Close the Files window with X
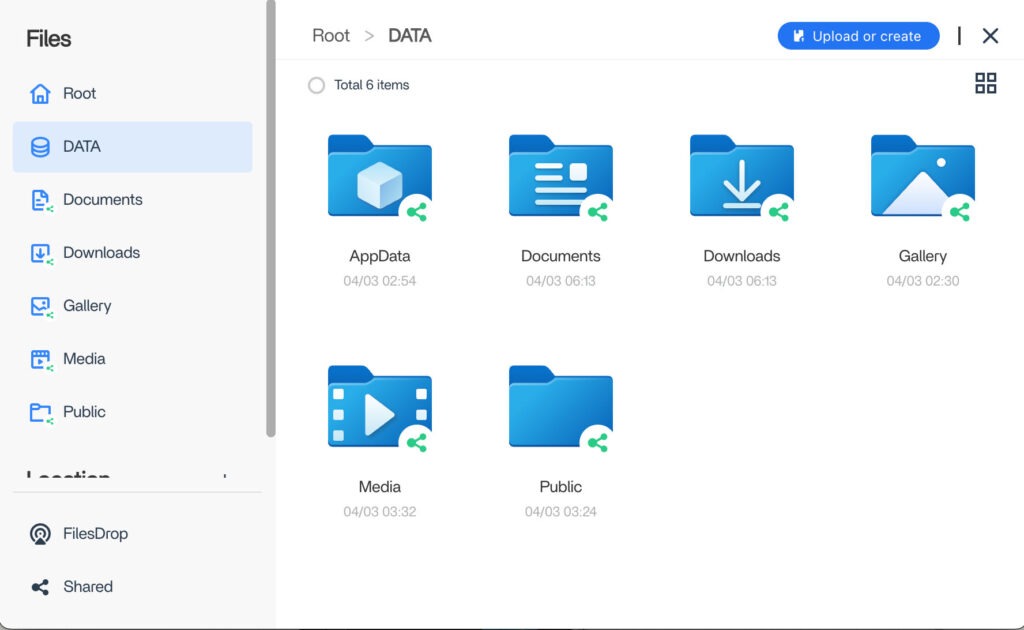This screenshot has height=630, width=1024. 990,36
